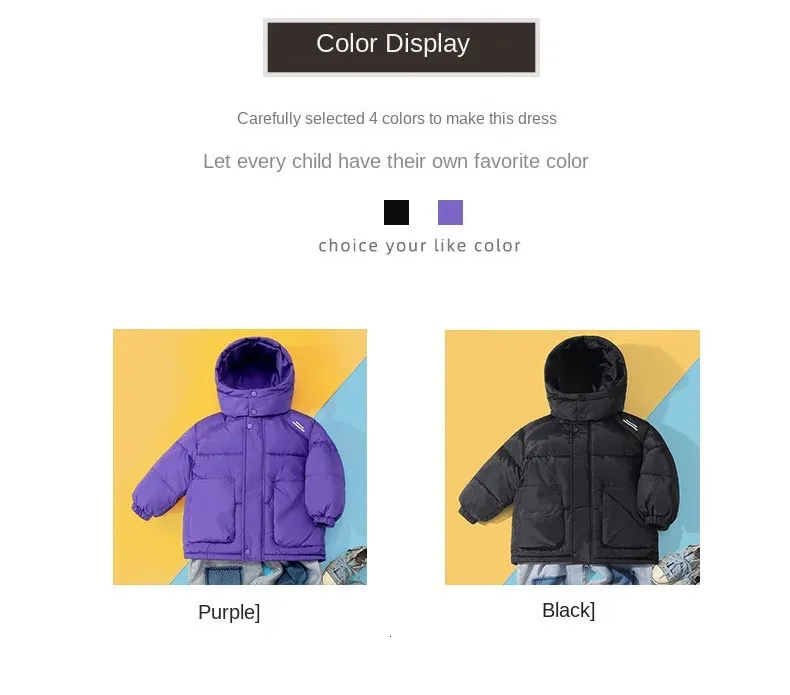Click the purple color swatch
790x695 pixels.
pyautogui.click(x=450, y=212)
